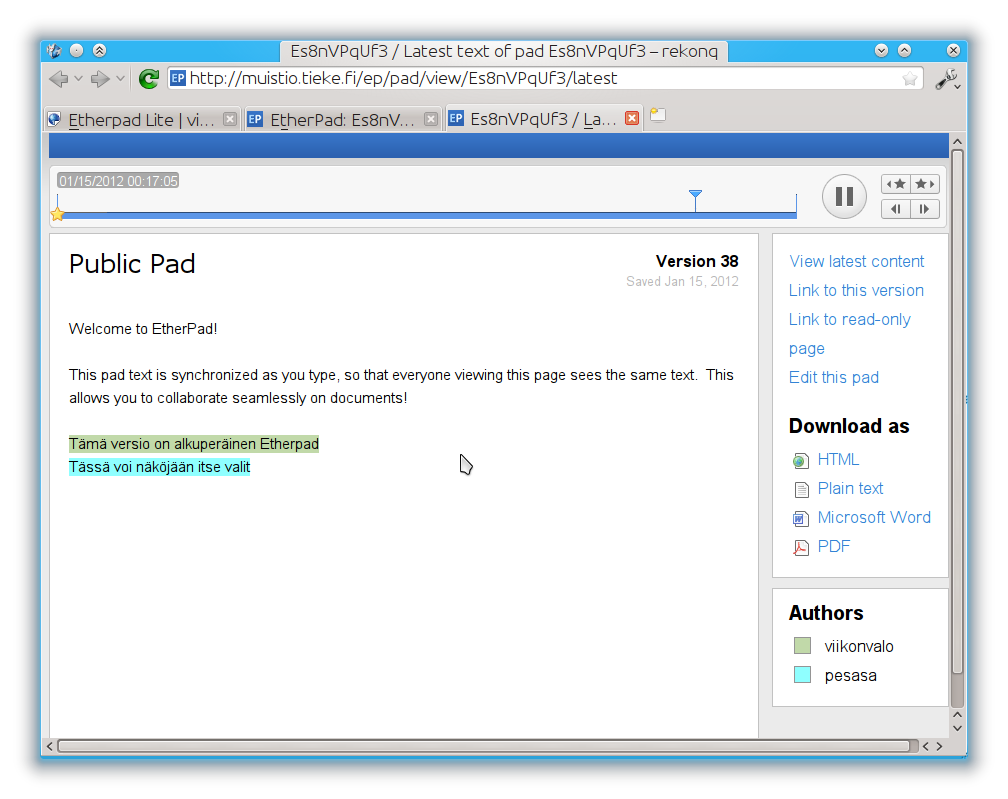Close the Etherpad Lite tab

pyautogui.click(x=230, y=119)
